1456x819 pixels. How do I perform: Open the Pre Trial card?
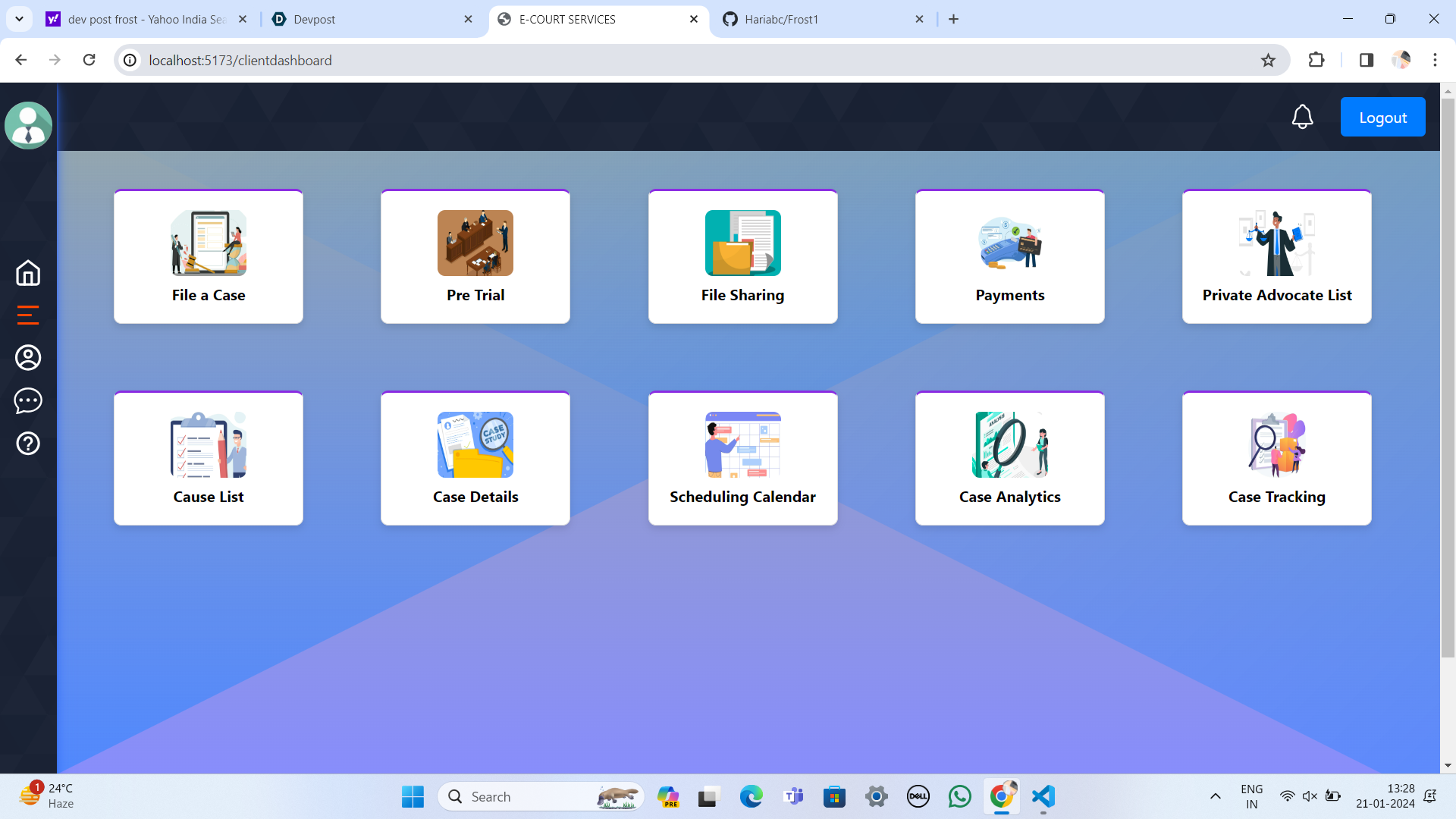[x=475, y=257]
